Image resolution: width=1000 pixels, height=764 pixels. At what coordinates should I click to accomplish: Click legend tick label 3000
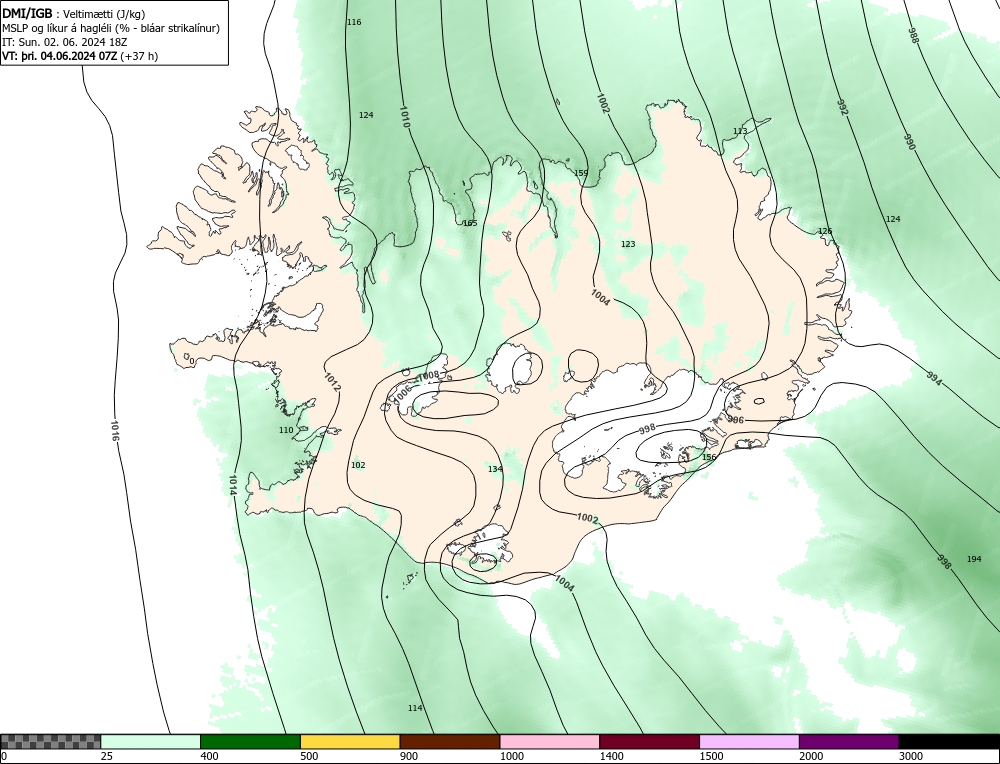coord(911,757)
